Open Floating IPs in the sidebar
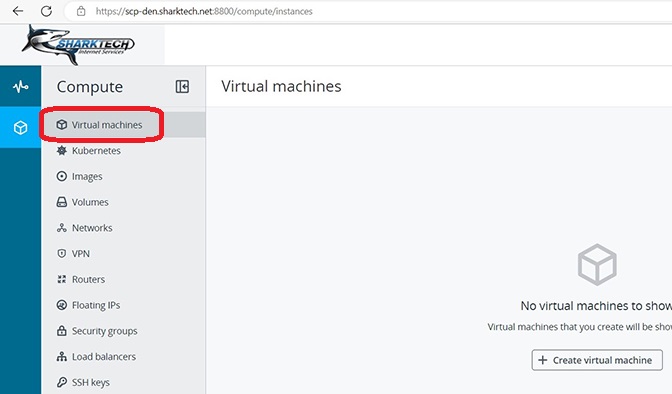Image resolution: width=672 pixels, height=394 pixels. pyautogui.click(x=123, y=305)
